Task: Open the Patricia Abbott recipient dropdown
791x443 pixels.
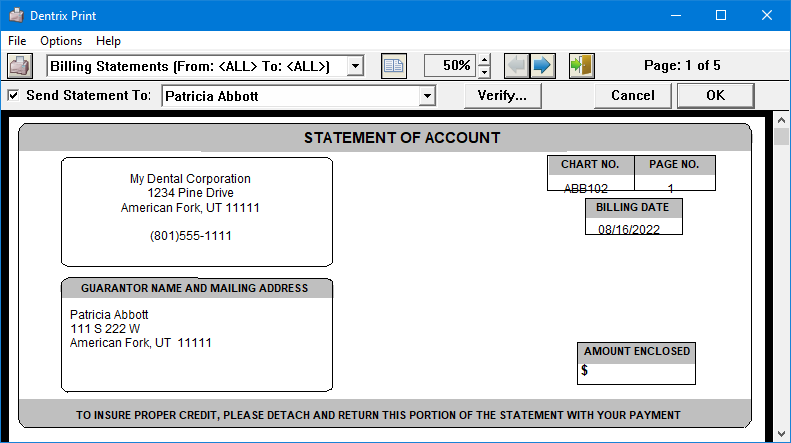Action: (428, 96)
